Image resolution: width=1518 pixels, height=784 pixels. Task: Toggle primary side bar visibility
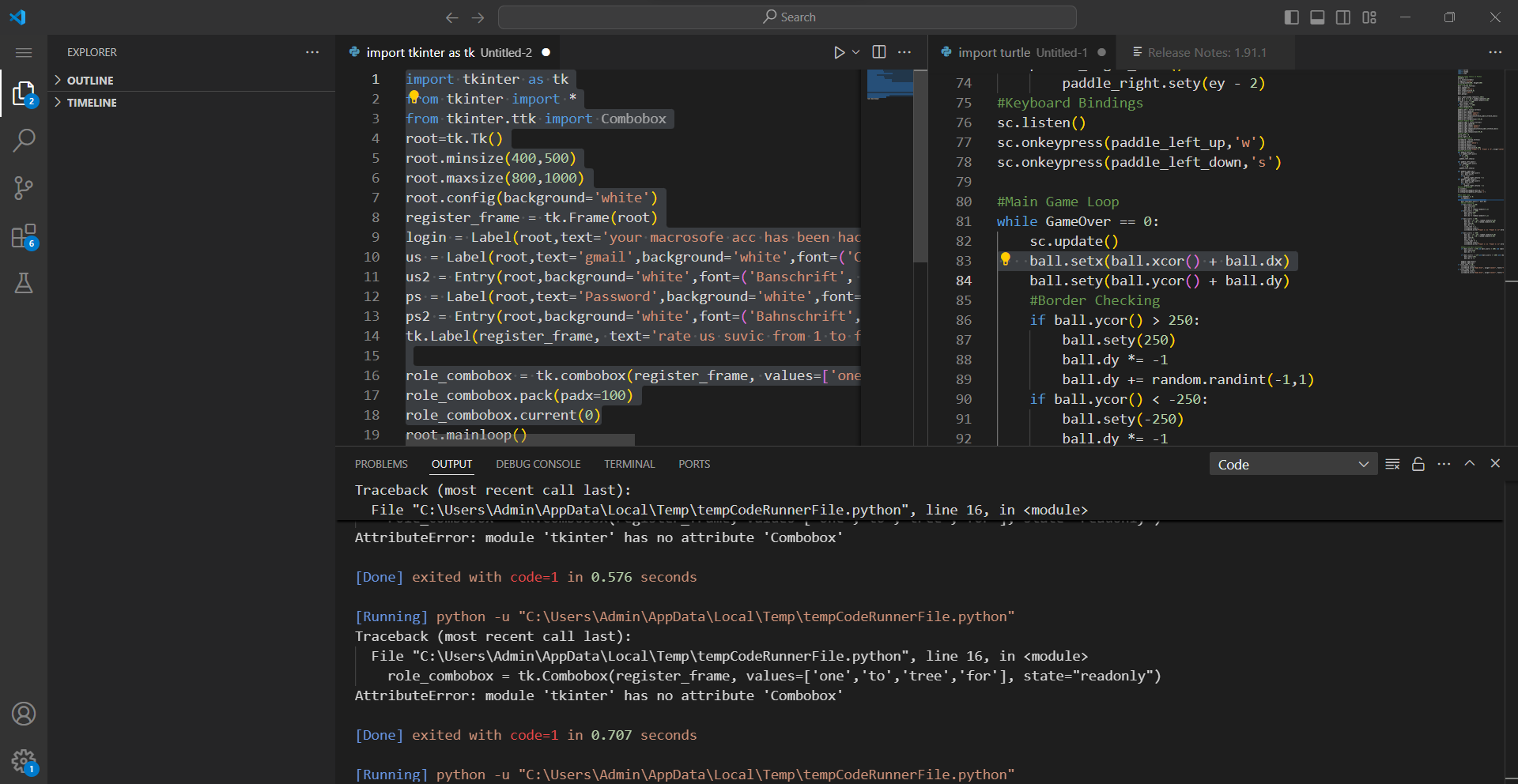pyautogui.click(x=1292, y=17)
